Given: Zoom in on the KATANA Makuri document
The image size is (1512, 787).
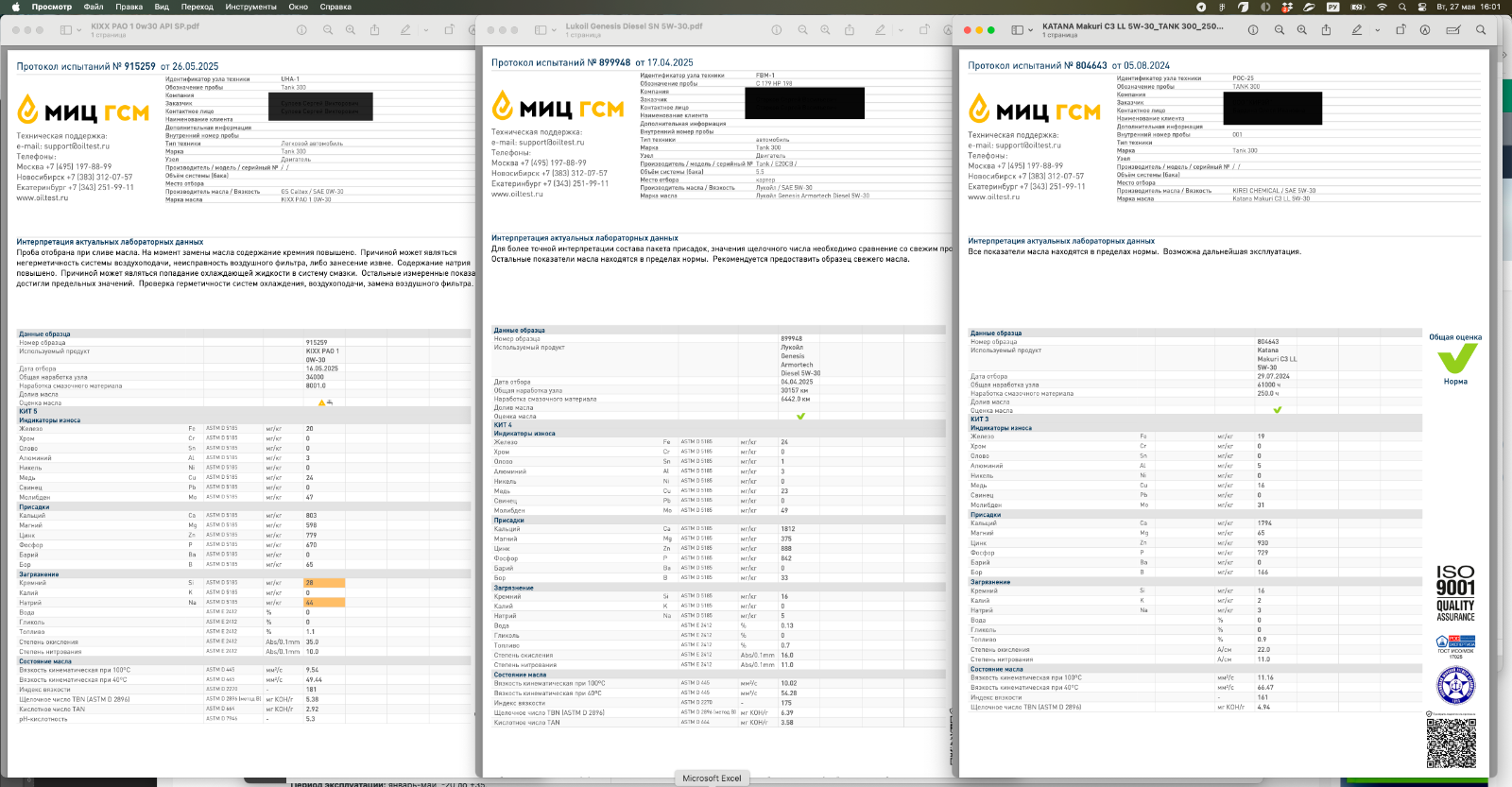Looking at the screenshot, I should (x=1302, y=30).
